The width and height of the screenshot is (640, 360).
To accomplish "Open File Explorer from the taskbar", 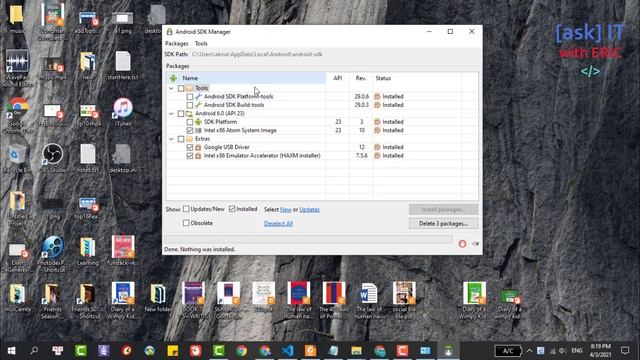I will click(x=356, y=351).
